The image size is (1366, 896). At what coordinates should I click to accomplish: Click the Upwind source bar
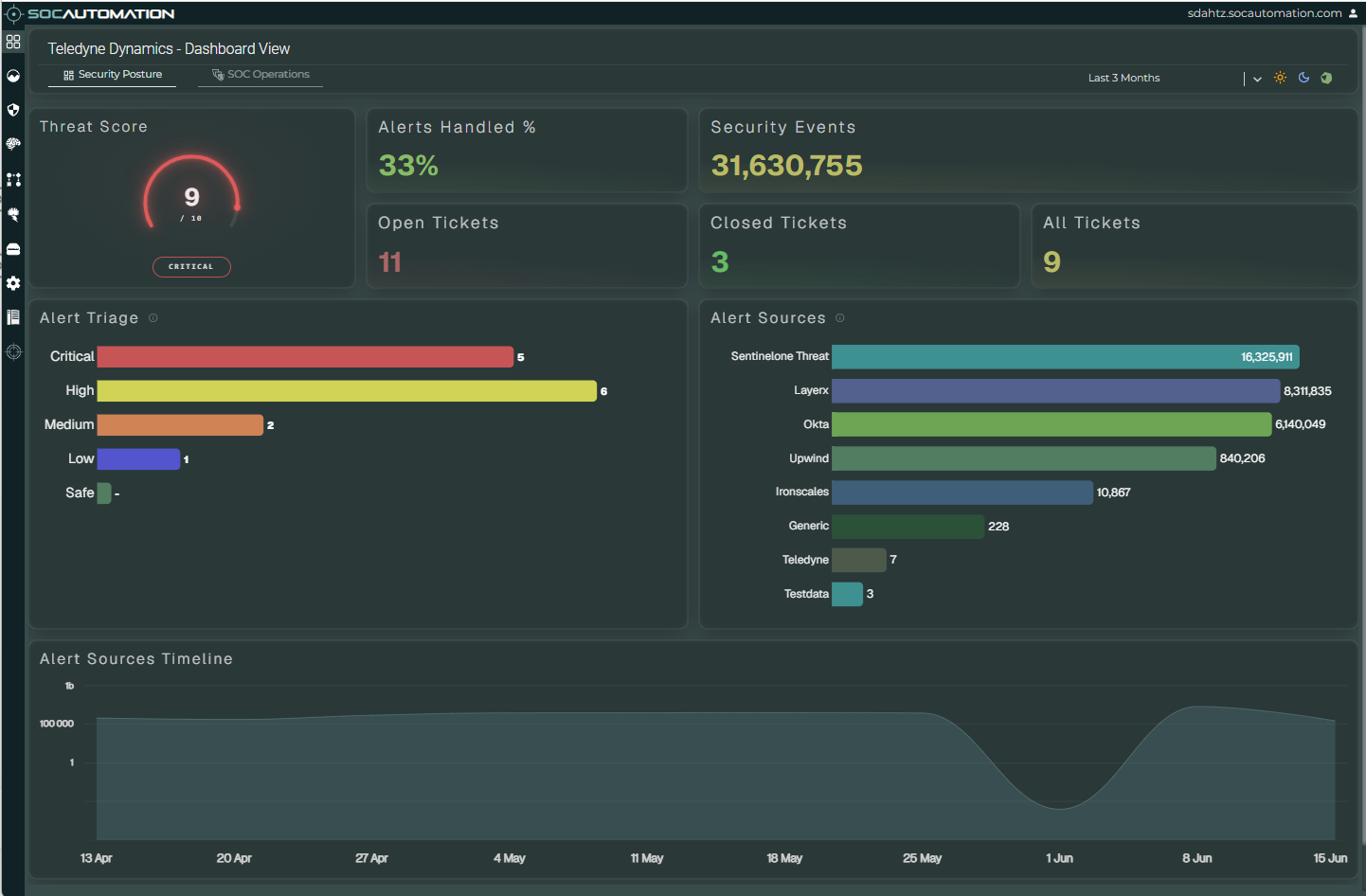[1024, 458]
